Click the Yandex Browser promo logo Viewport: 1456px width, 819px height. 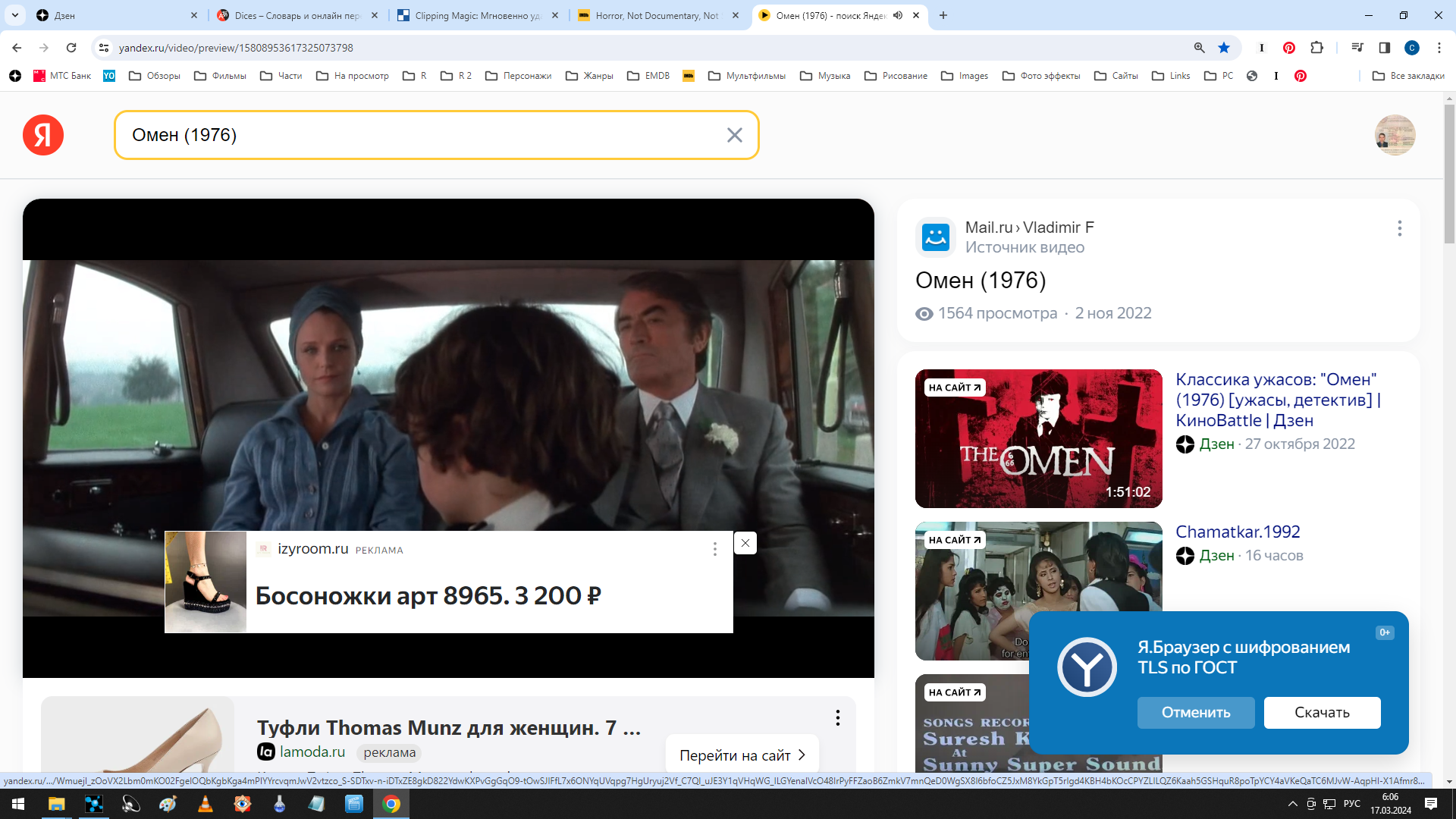point(1087,667)
